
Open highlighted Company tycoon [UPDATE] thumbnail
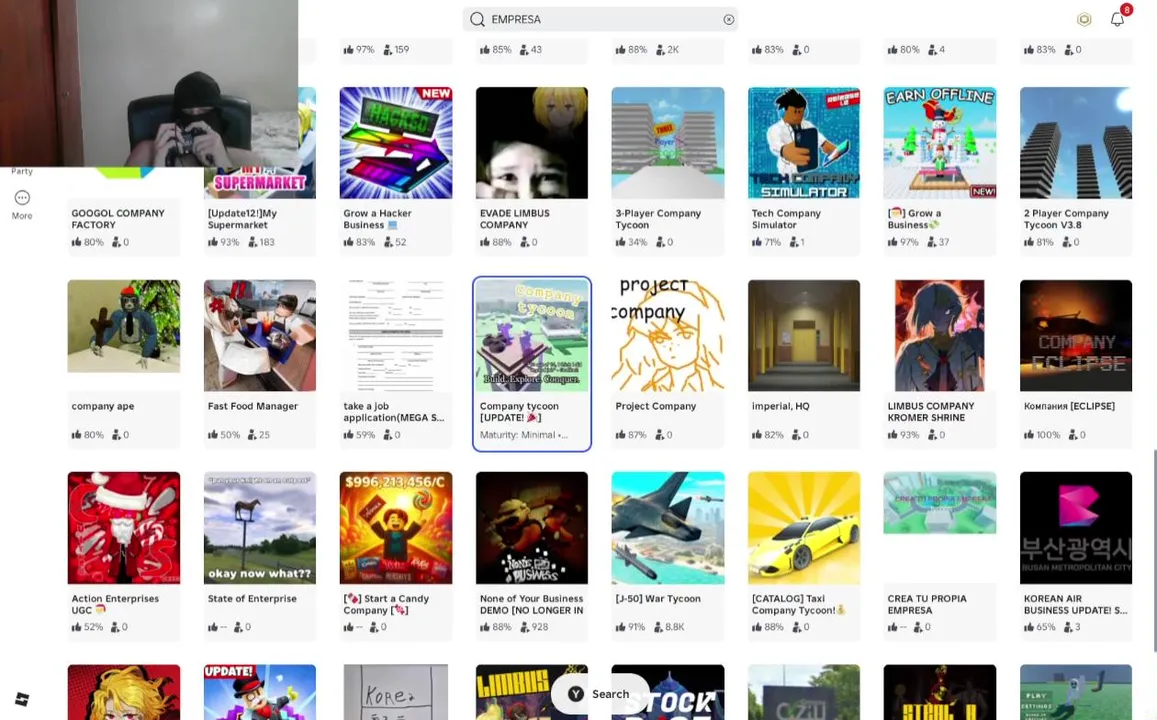532,336
